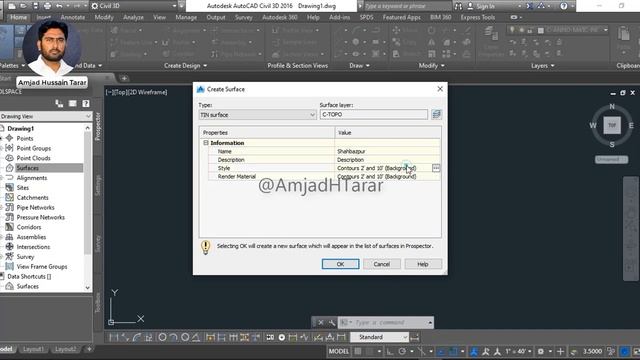Open the Settings vertical tab in Toolspace

tap(98, 185)
